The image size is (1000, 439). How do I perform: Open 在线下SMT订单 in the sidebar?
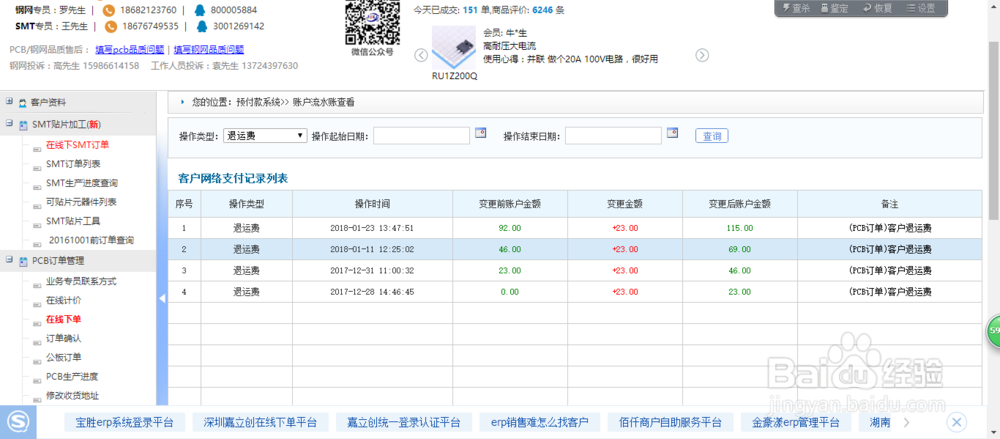(77, 145)
